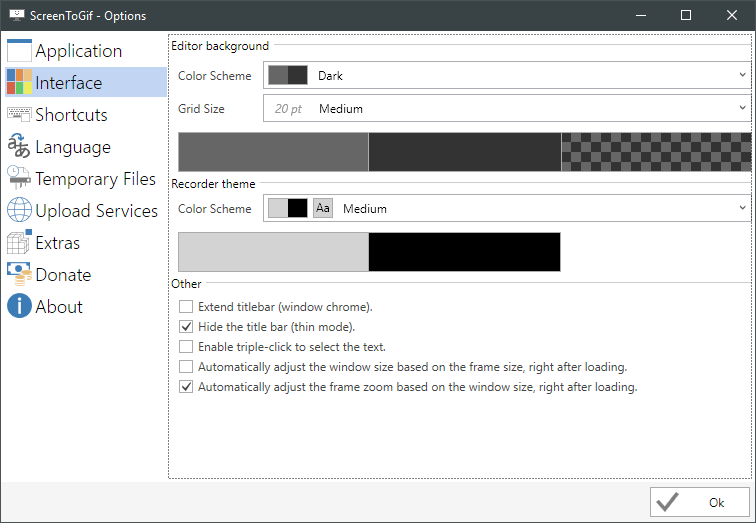The height and width of the screenshot is (523, 756).
Task: Uncheck automatically adjust the frame zoom option
Action: tap(186, 387)
